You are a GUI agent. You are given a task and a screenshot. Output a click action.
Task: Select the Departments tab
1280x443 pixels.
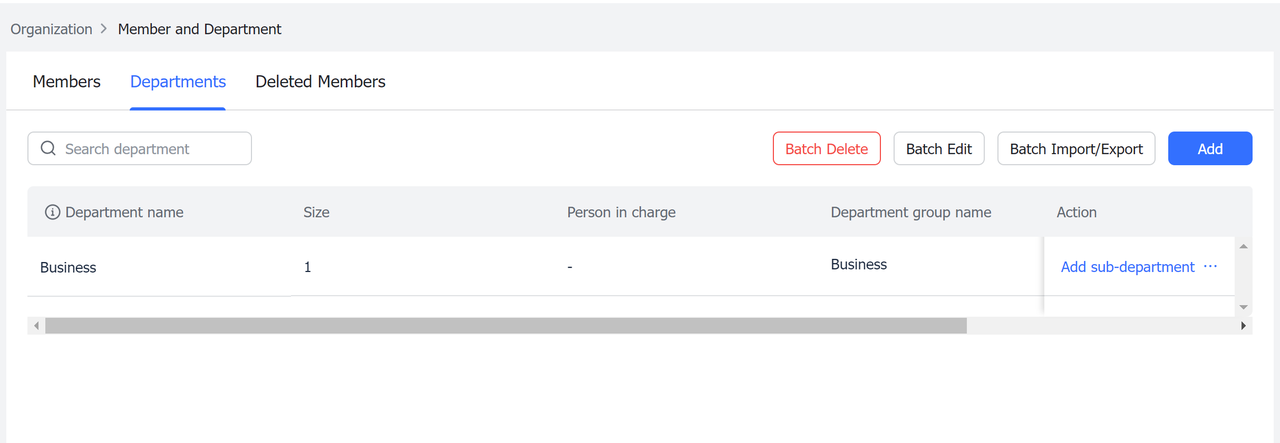[x=178, y=82]
